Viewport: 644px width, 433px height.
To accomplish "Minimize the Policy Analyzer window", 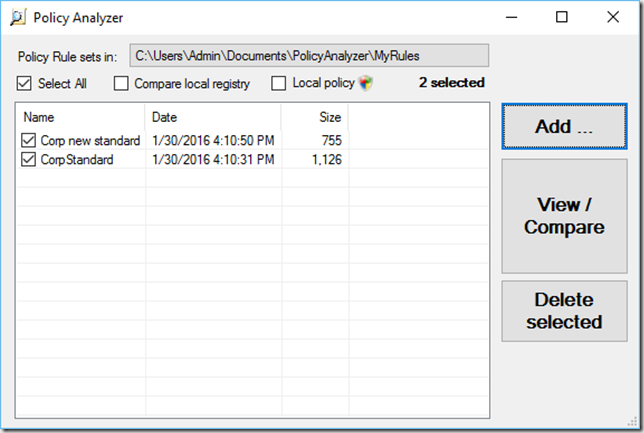I will [x=511, y=17].
